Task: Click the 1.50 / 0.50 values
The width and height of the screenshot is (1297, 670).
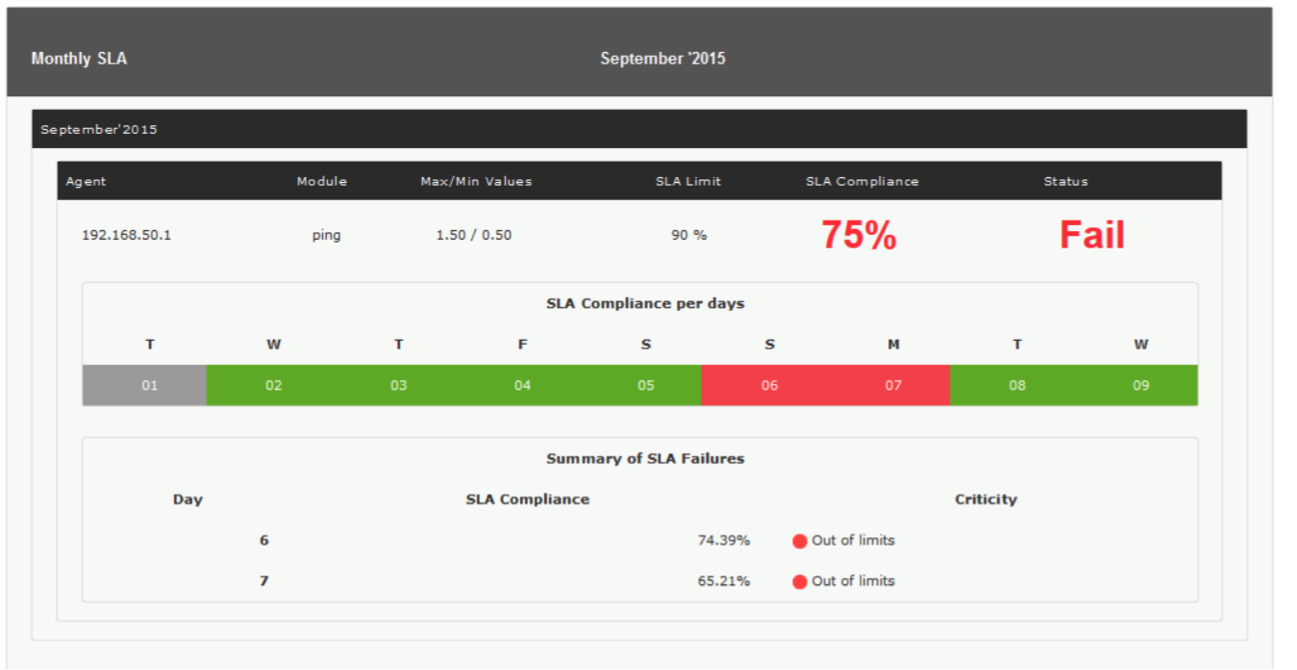Action: [474, 236]
